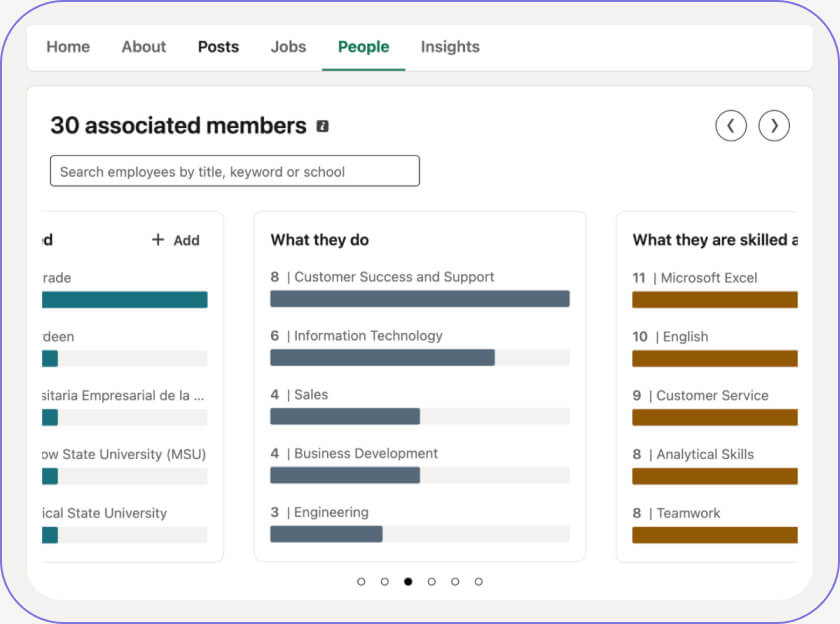Filter by English skill bar
The height and width of the screenshot is (624, 840).
(x=715, y=358)
